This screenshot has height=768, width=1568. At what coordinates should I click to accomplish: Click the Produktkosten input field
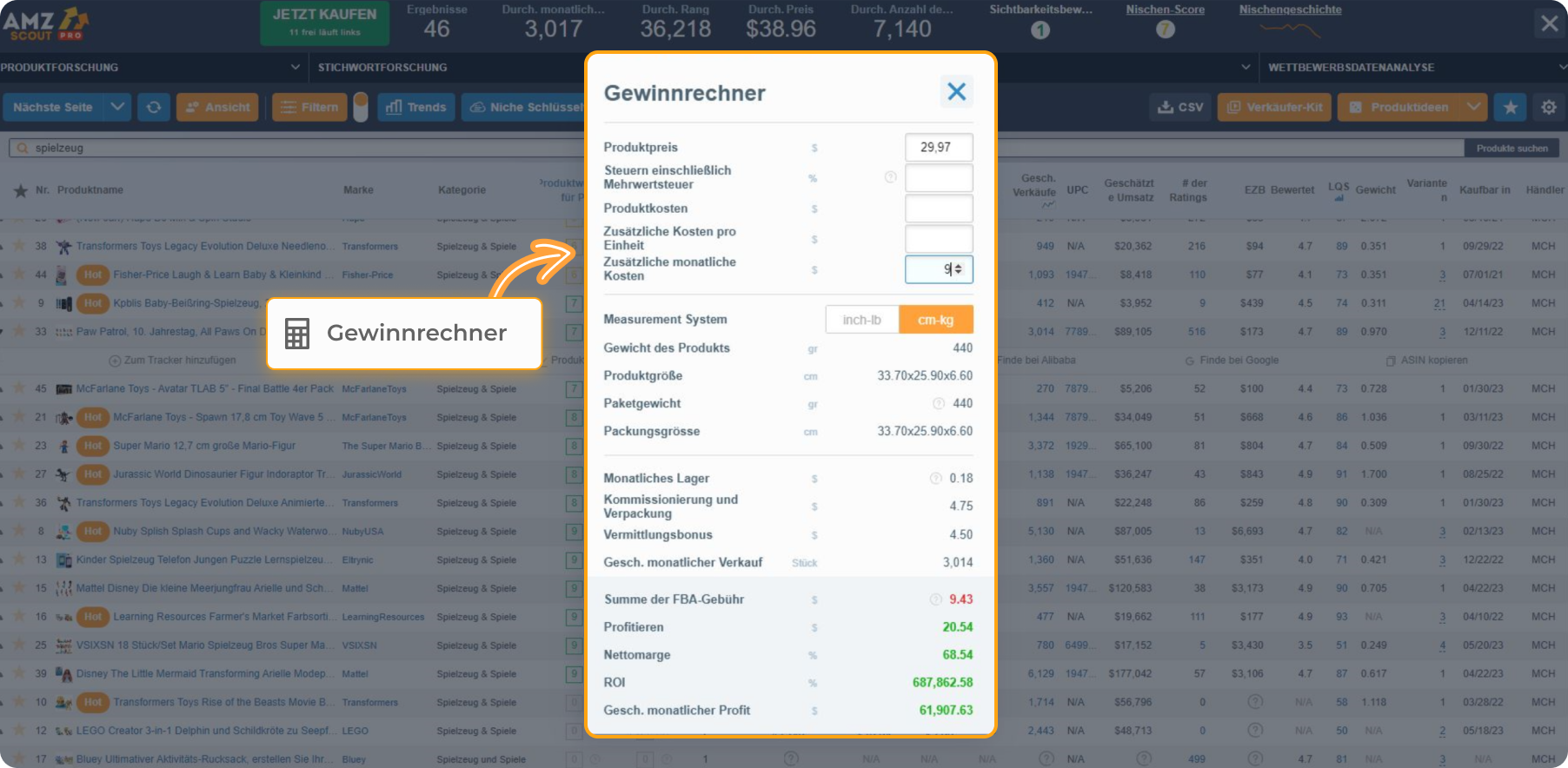[939, 209]
